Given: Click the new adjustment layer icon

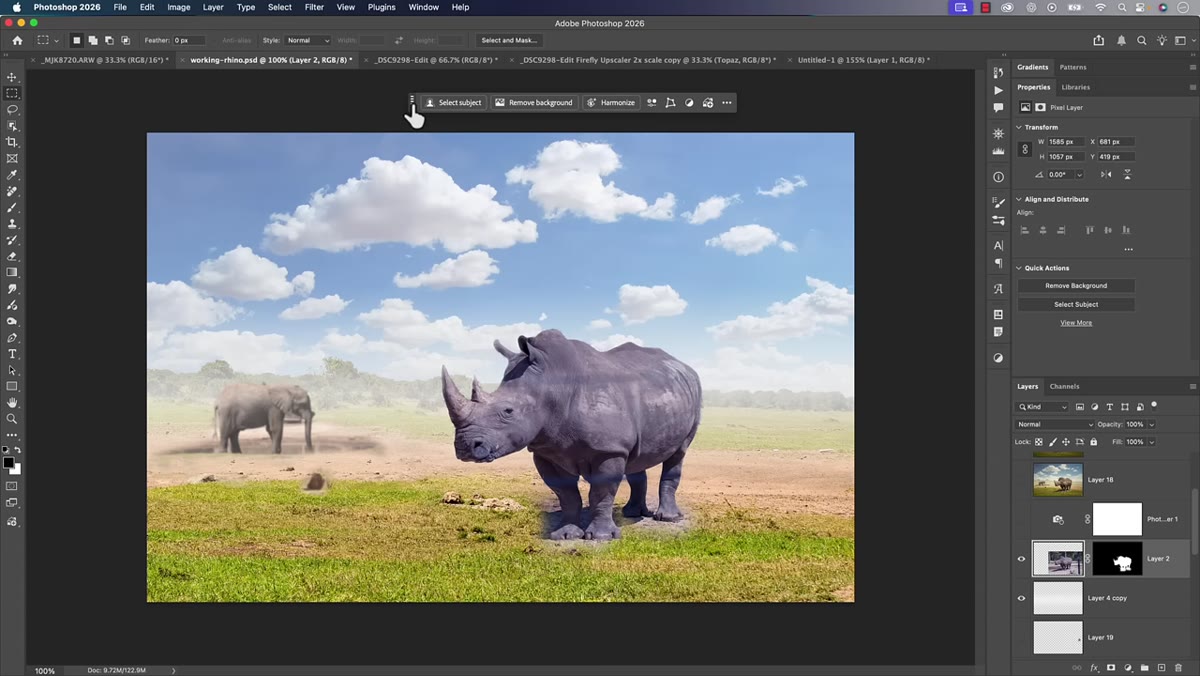Looking at the screenshot, I should (1128, 667).
